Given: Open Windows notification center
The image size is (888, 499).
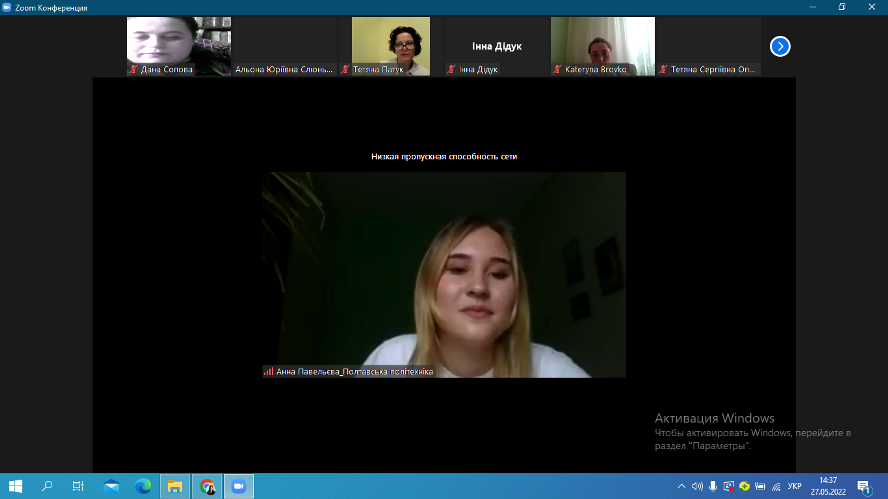Looking at the screenshot, I should [864, 486].
